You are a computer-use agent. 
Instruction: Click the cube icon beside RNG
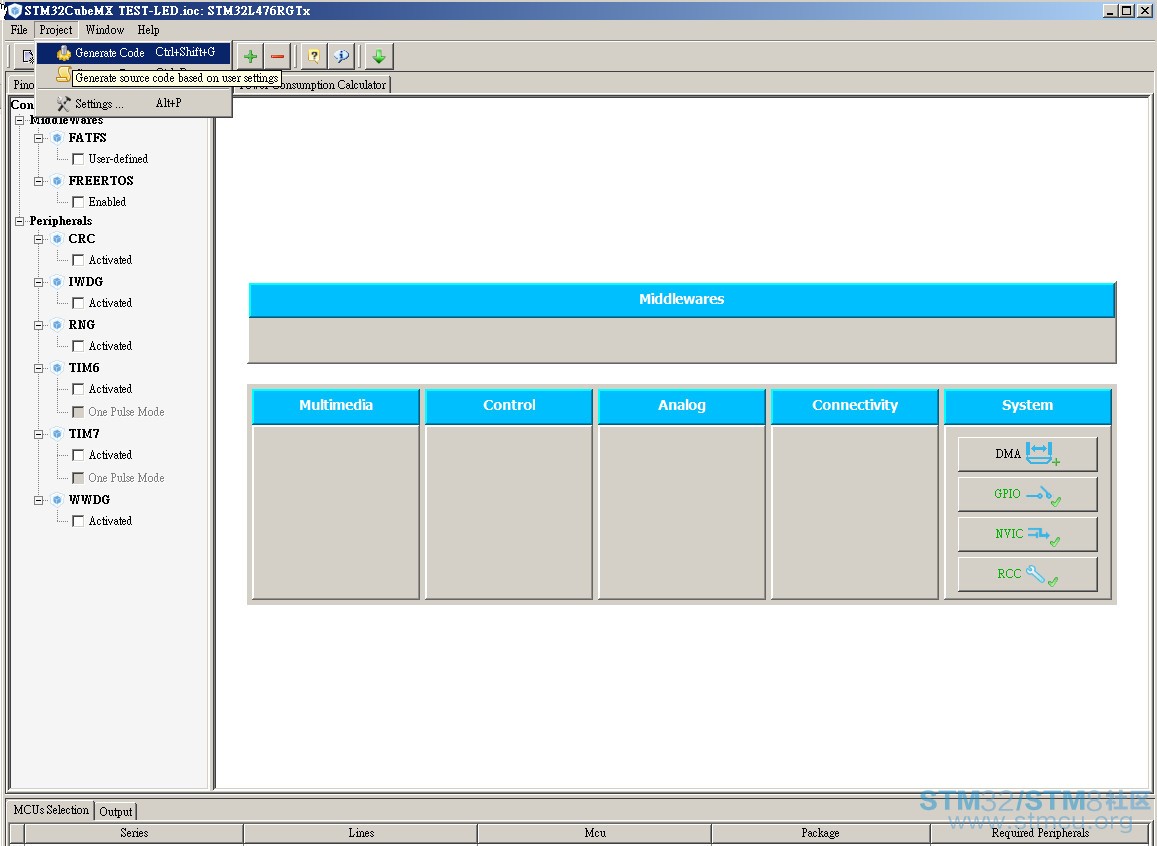(x=57, y=325)
